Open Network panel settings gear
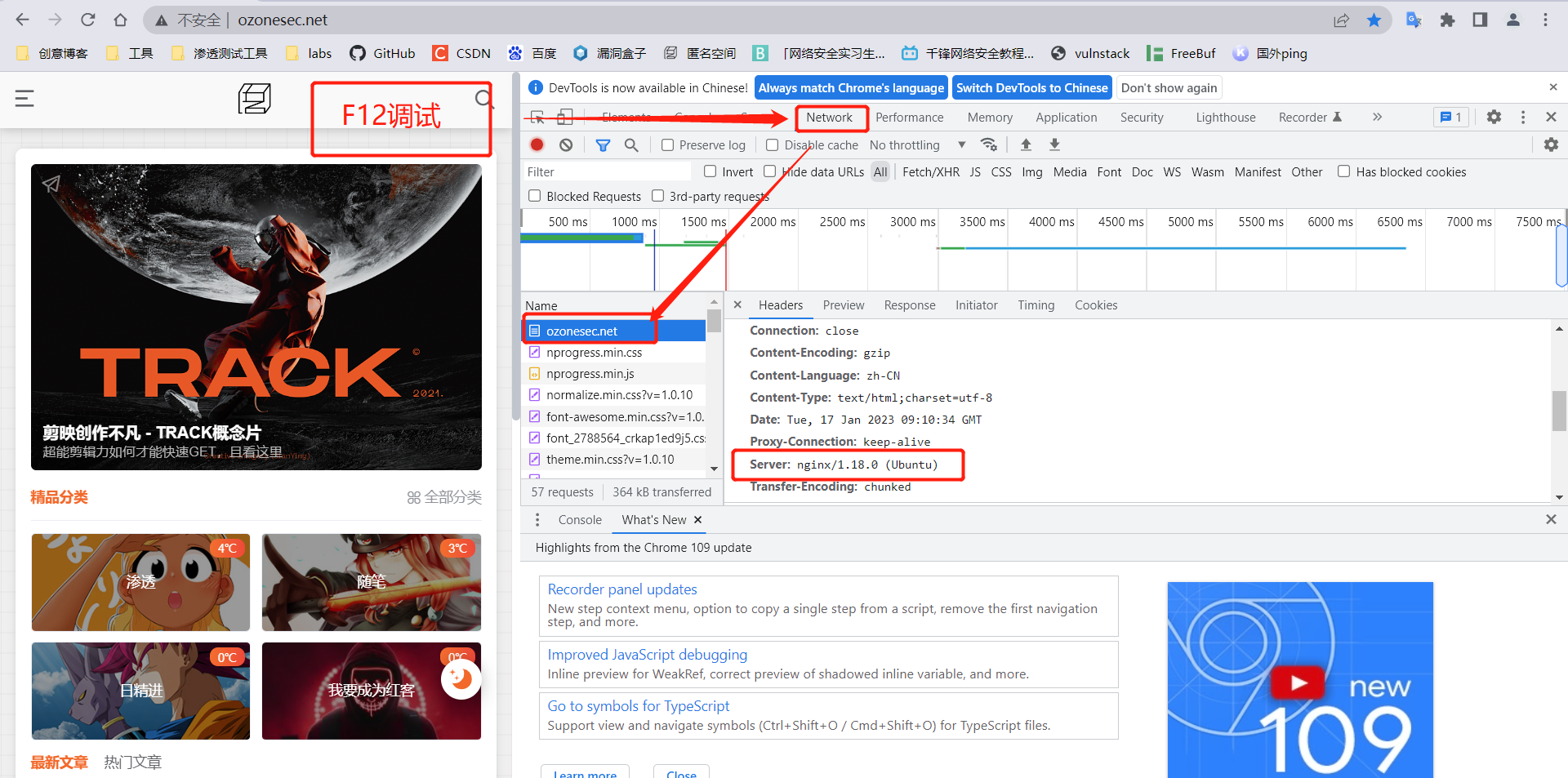The width and height of the screenshot is (1568, 778). click(x=1551, y=144)
